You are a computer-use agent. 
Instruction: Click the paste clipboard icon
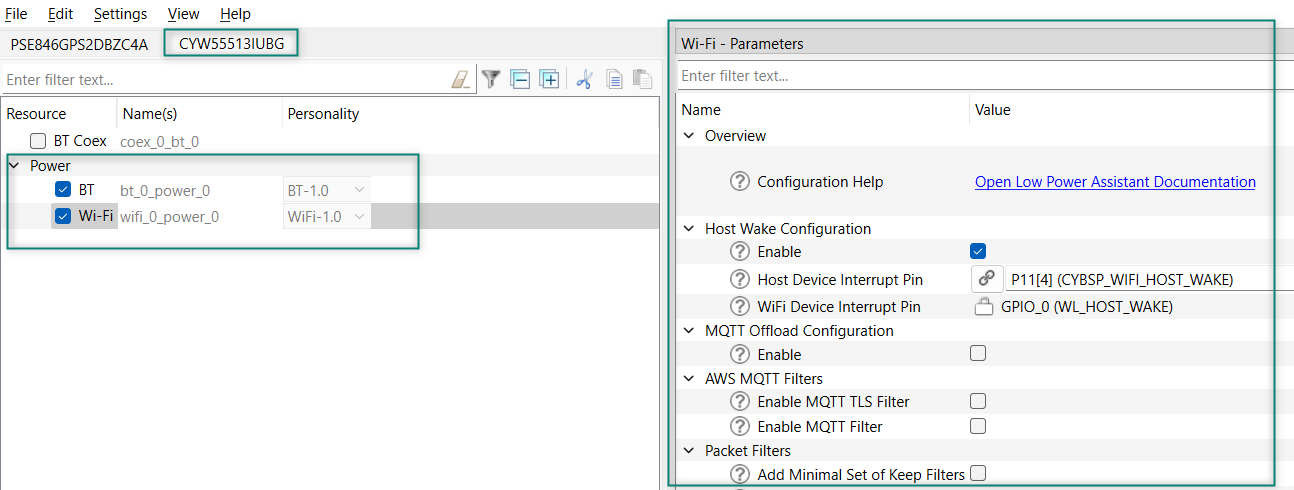pos(642,80)
